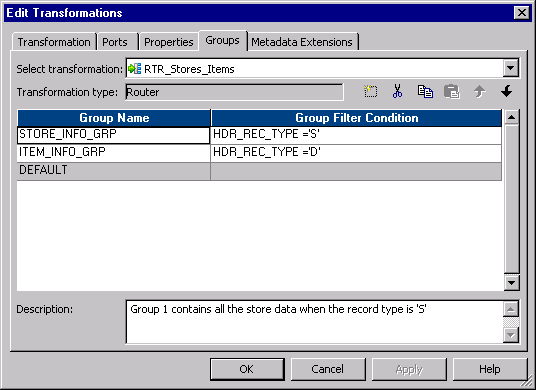Click inside the Description text box
536x390 pixels.
[x=314, y=322]
